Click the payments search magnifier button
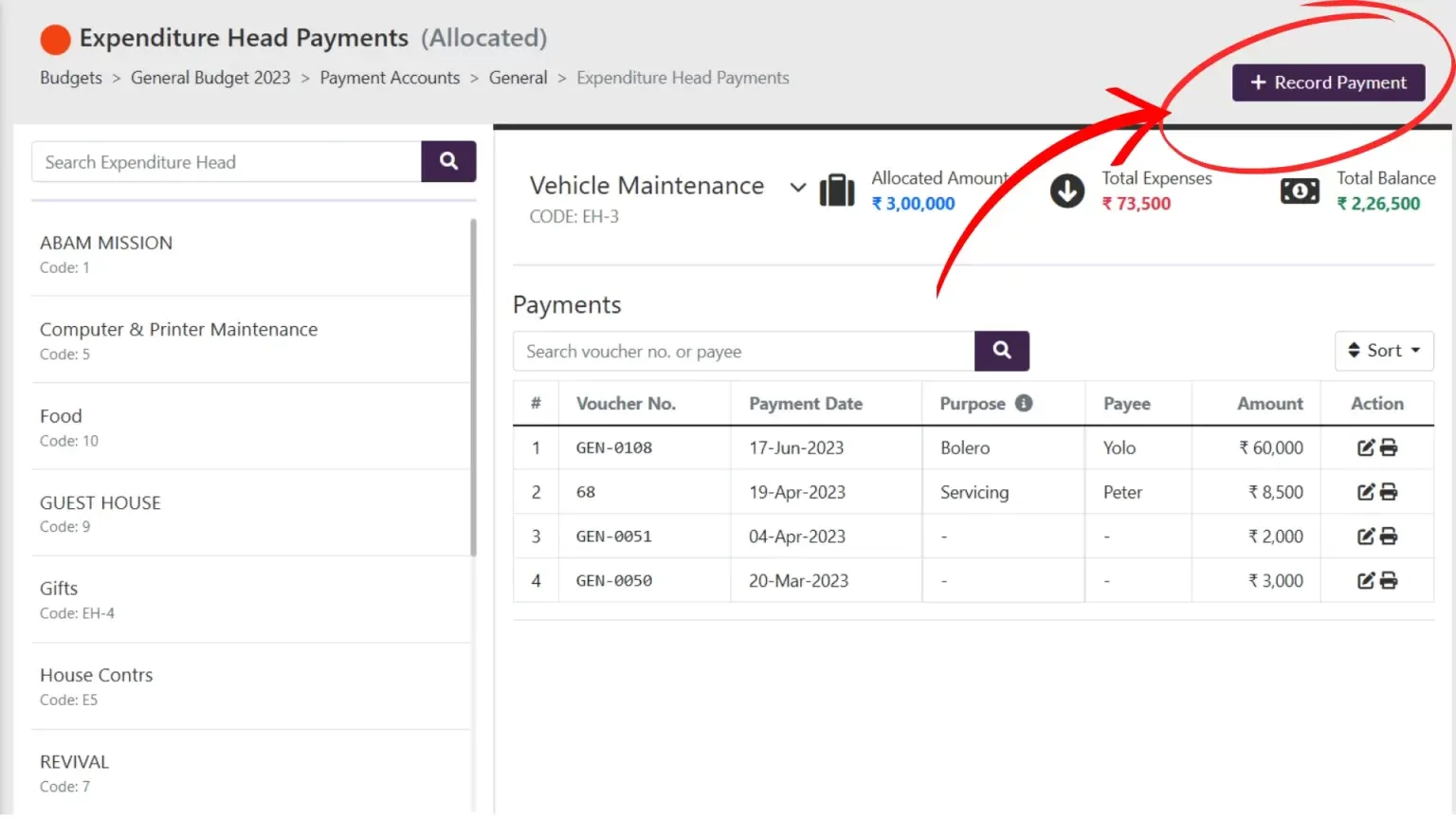Screen dimensions: 1456x819 coord(1002,351)
